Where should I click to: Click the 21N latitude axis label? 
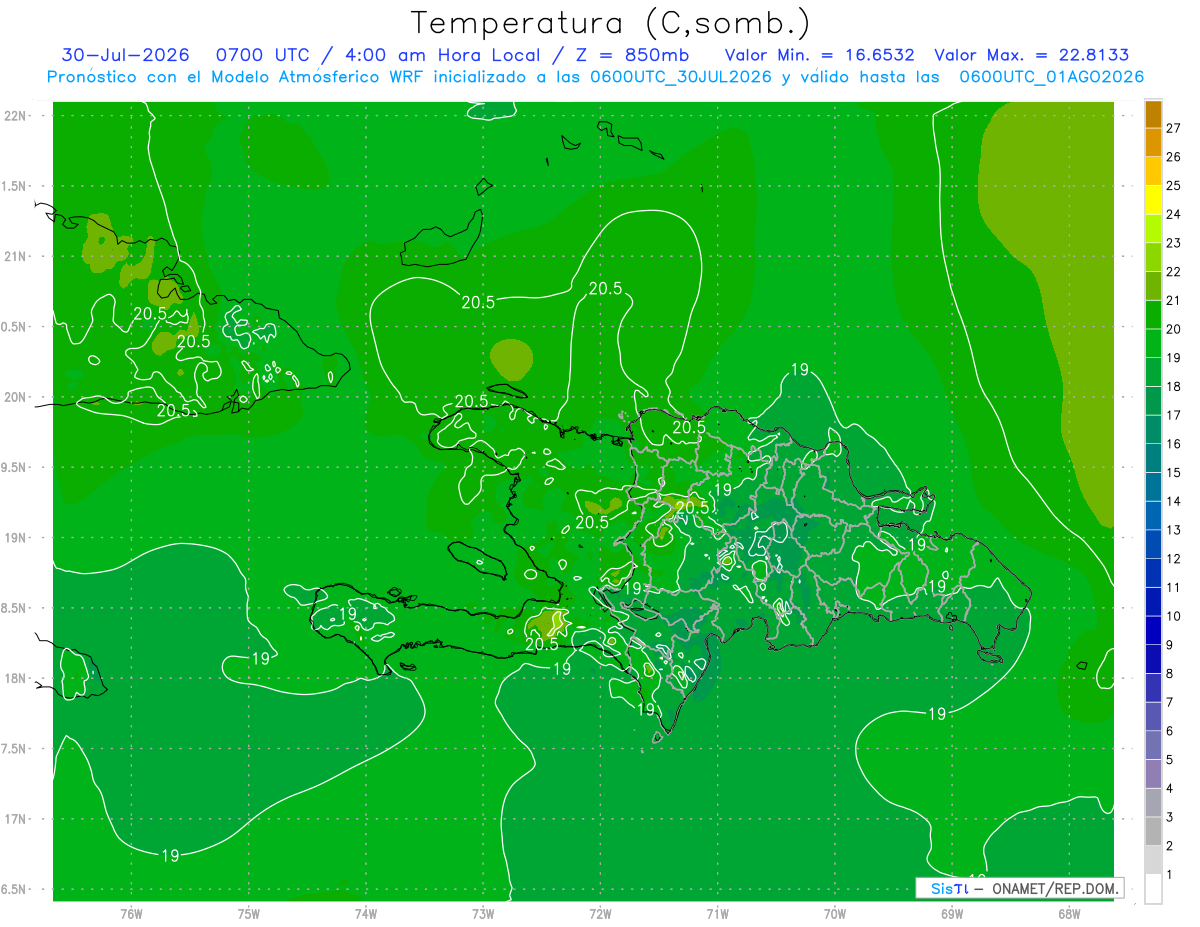(16, 256)
